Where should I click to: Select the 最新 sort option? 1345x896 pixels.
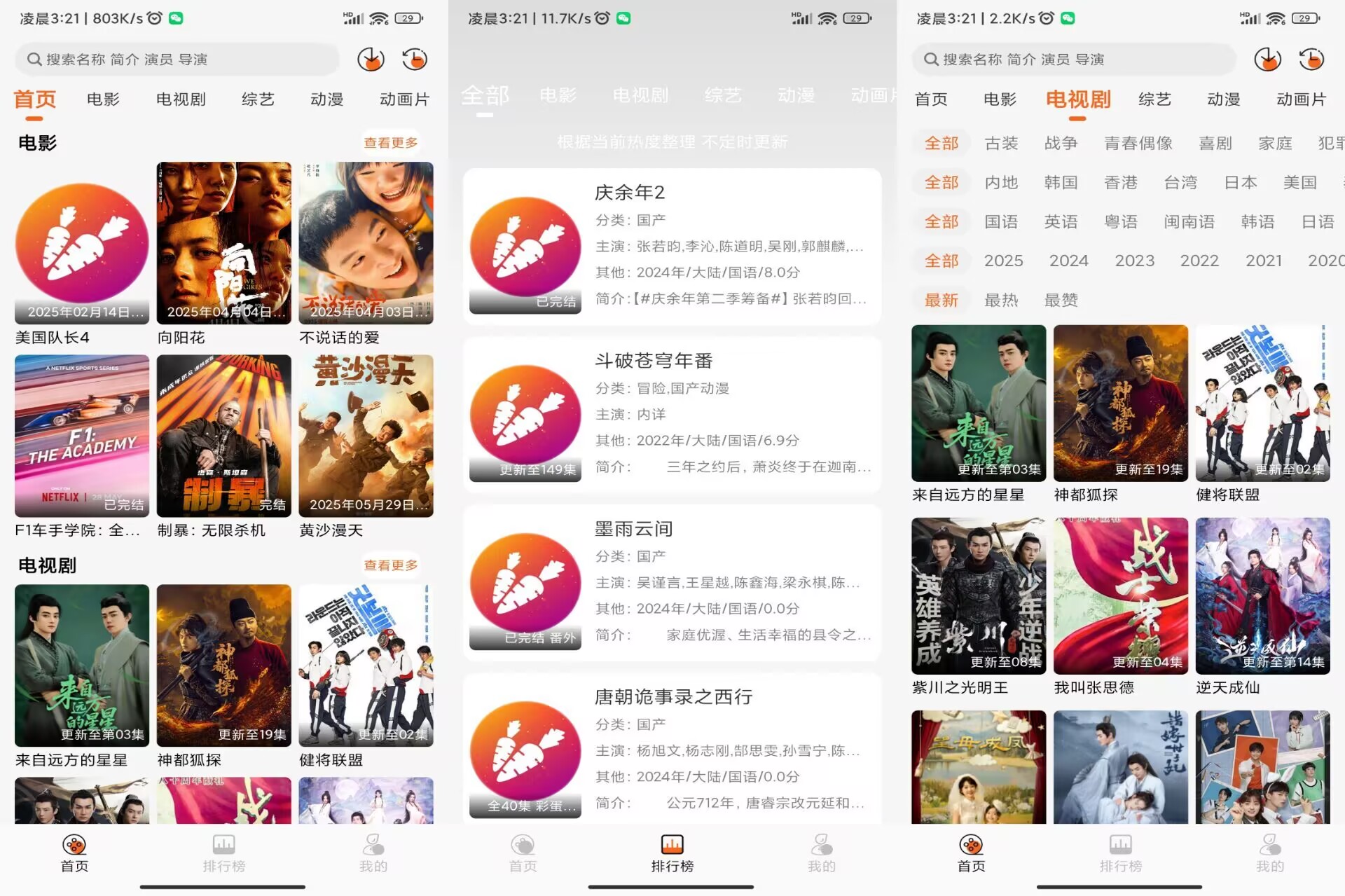(941, 300)
